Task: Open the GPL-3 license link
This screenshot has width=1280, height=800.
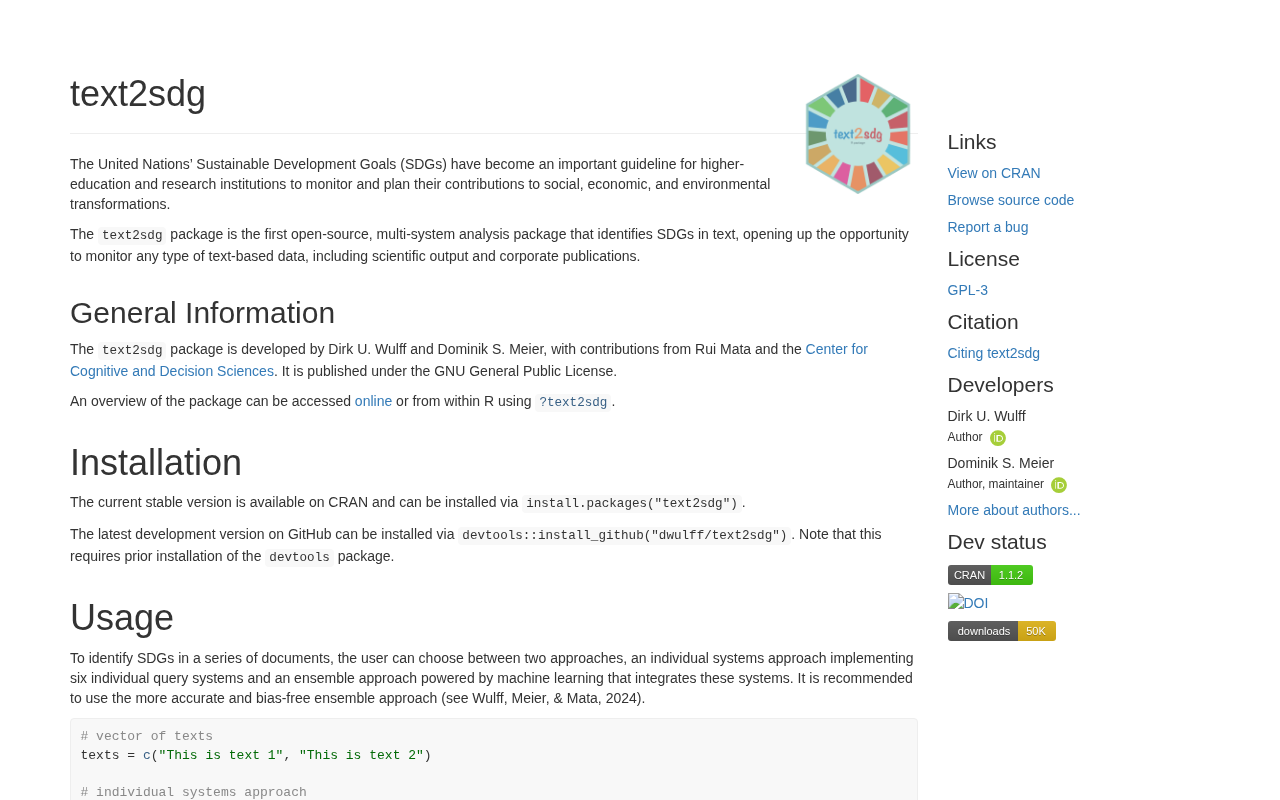Action: coord(968,290)
